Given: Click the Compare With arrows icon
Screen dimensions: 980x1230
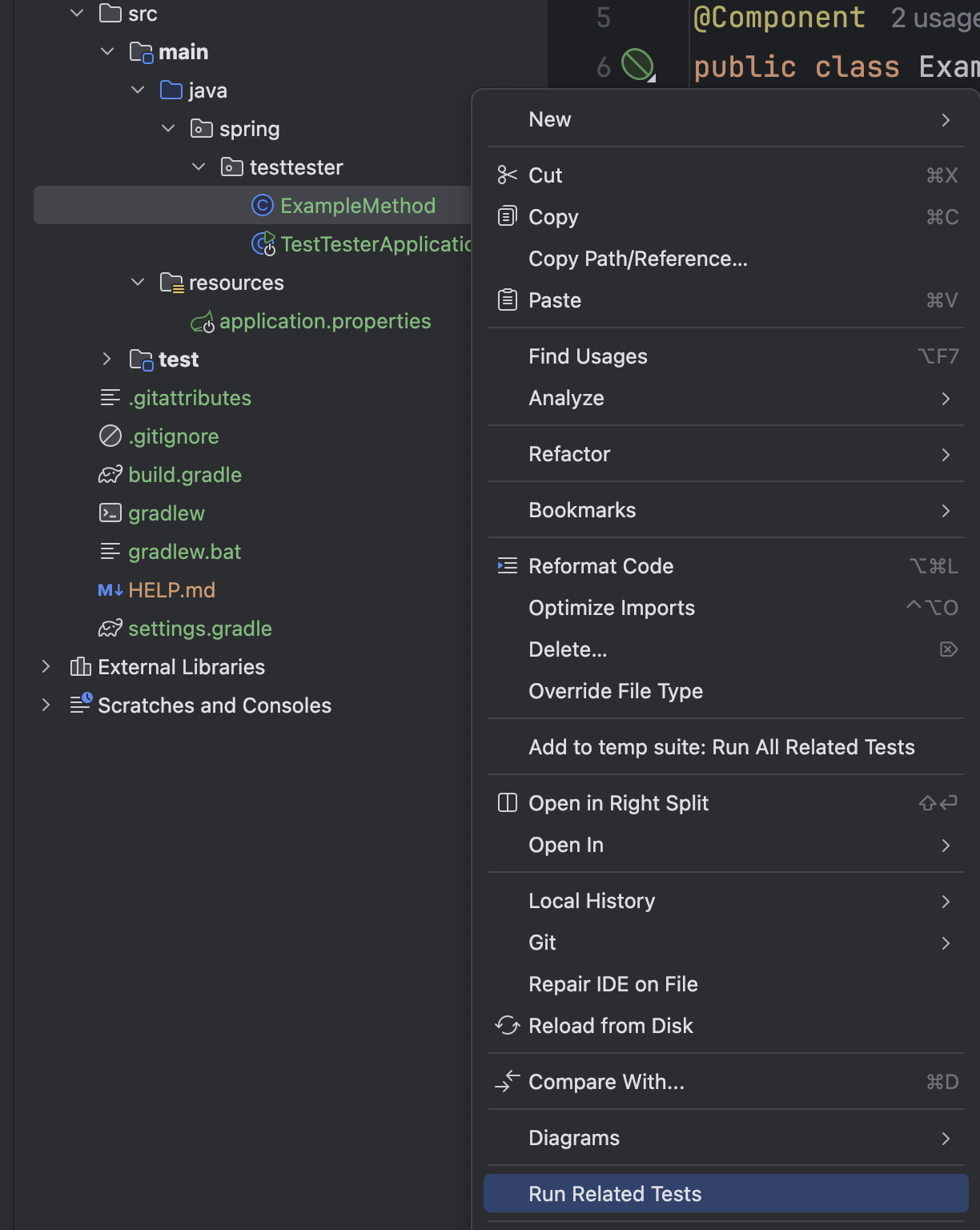Looking at the screenshot, I should click(507, 1082).
